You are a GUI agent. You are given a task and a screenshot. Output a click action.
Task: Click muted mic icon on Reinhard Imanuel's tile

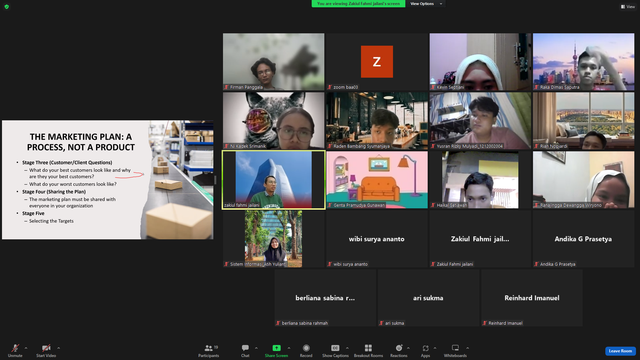[484, 323]
